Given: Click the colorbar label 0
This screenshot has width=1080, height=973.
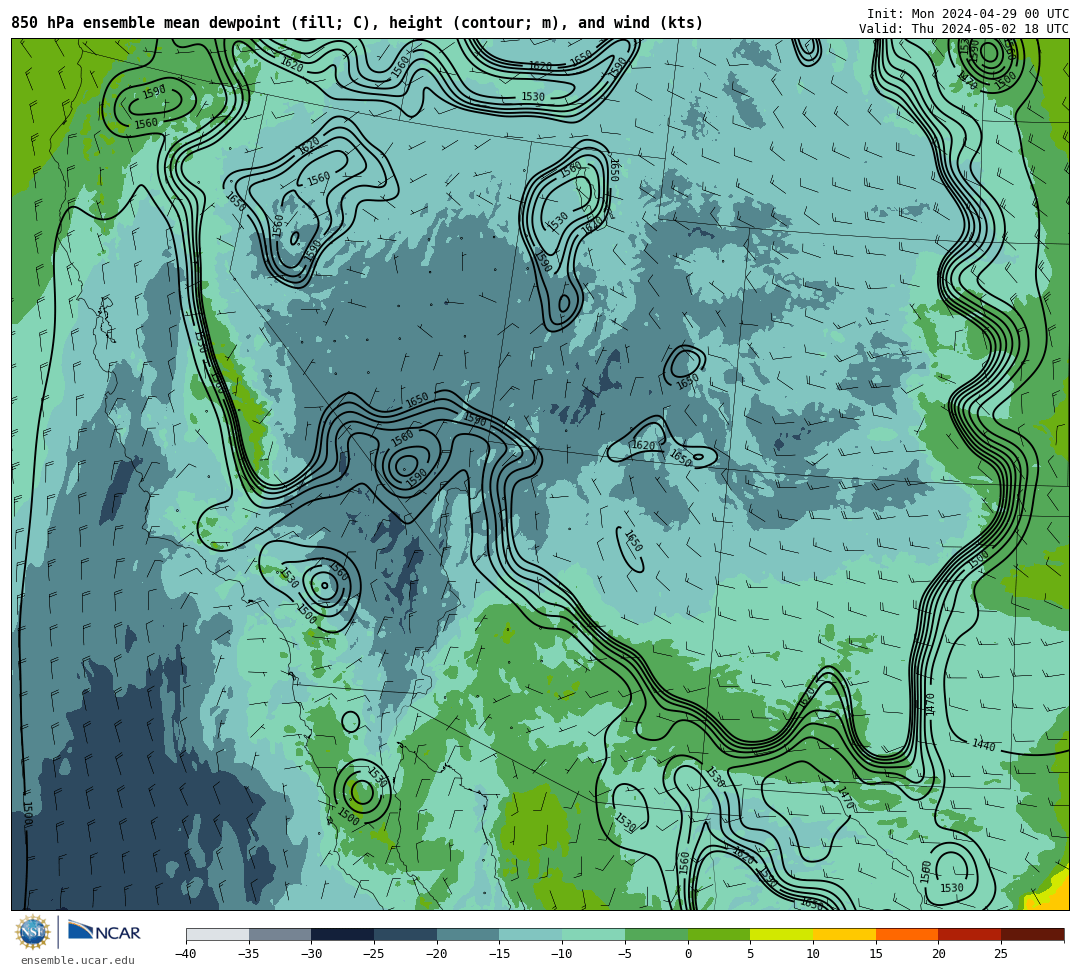Looking at the screenshot, I should [688, 954].
